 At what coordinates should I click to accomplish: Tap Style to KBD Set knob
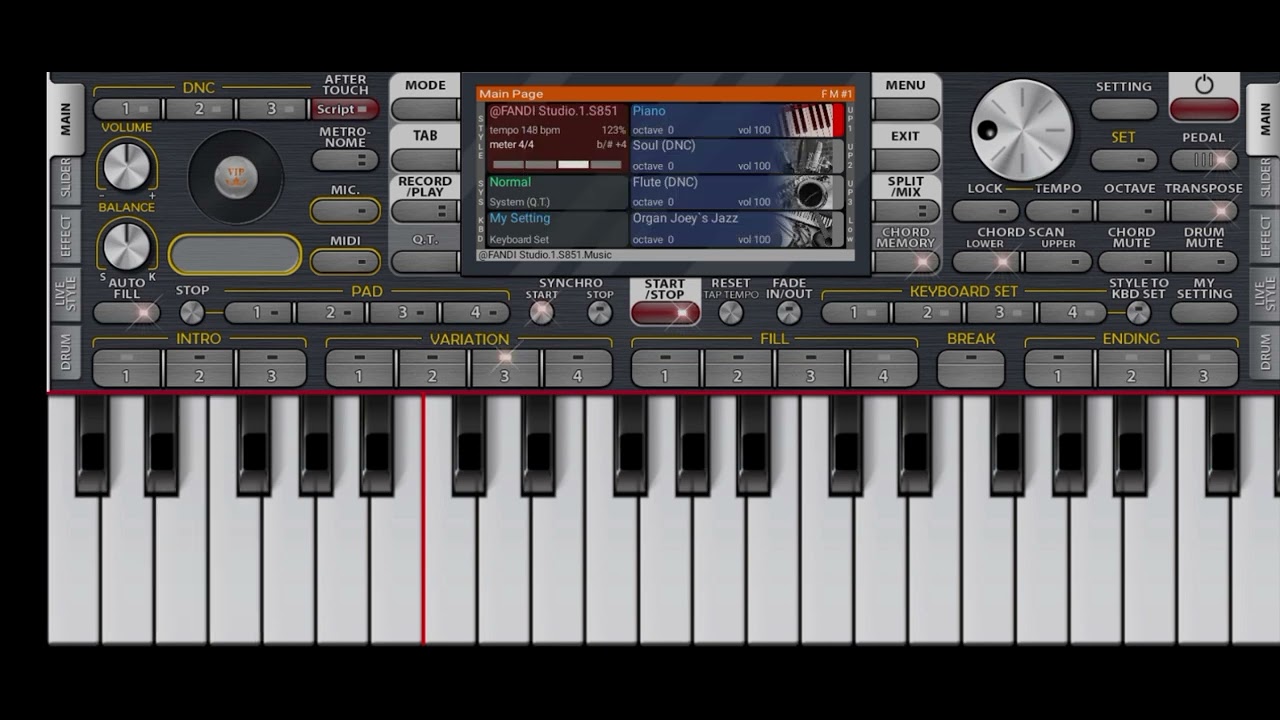[1138, 313]
